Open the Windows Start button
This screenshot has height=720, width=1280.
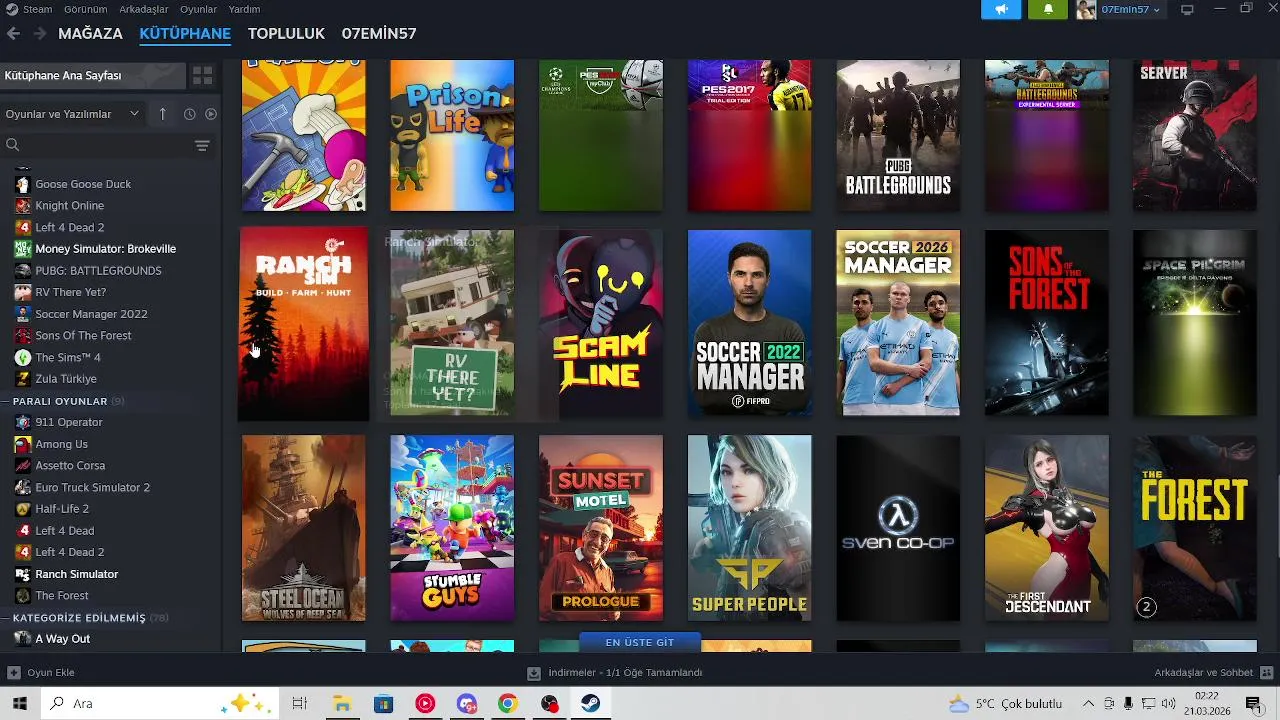[19, 703]
